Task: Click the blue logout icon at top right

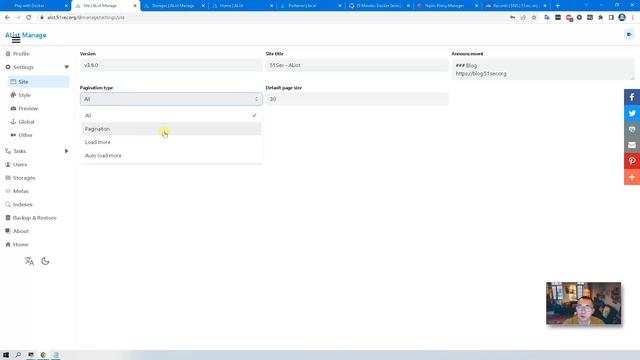Action: (x=629, y=35)
